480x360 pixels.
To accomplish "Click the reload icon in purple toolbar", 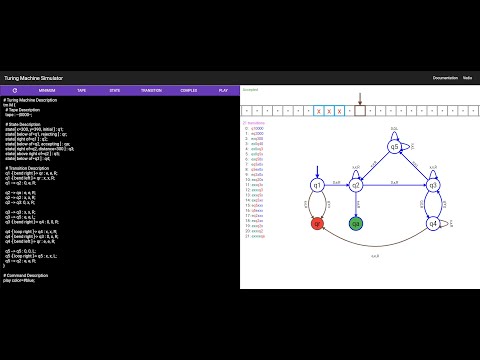I will [x=15, y=90].
